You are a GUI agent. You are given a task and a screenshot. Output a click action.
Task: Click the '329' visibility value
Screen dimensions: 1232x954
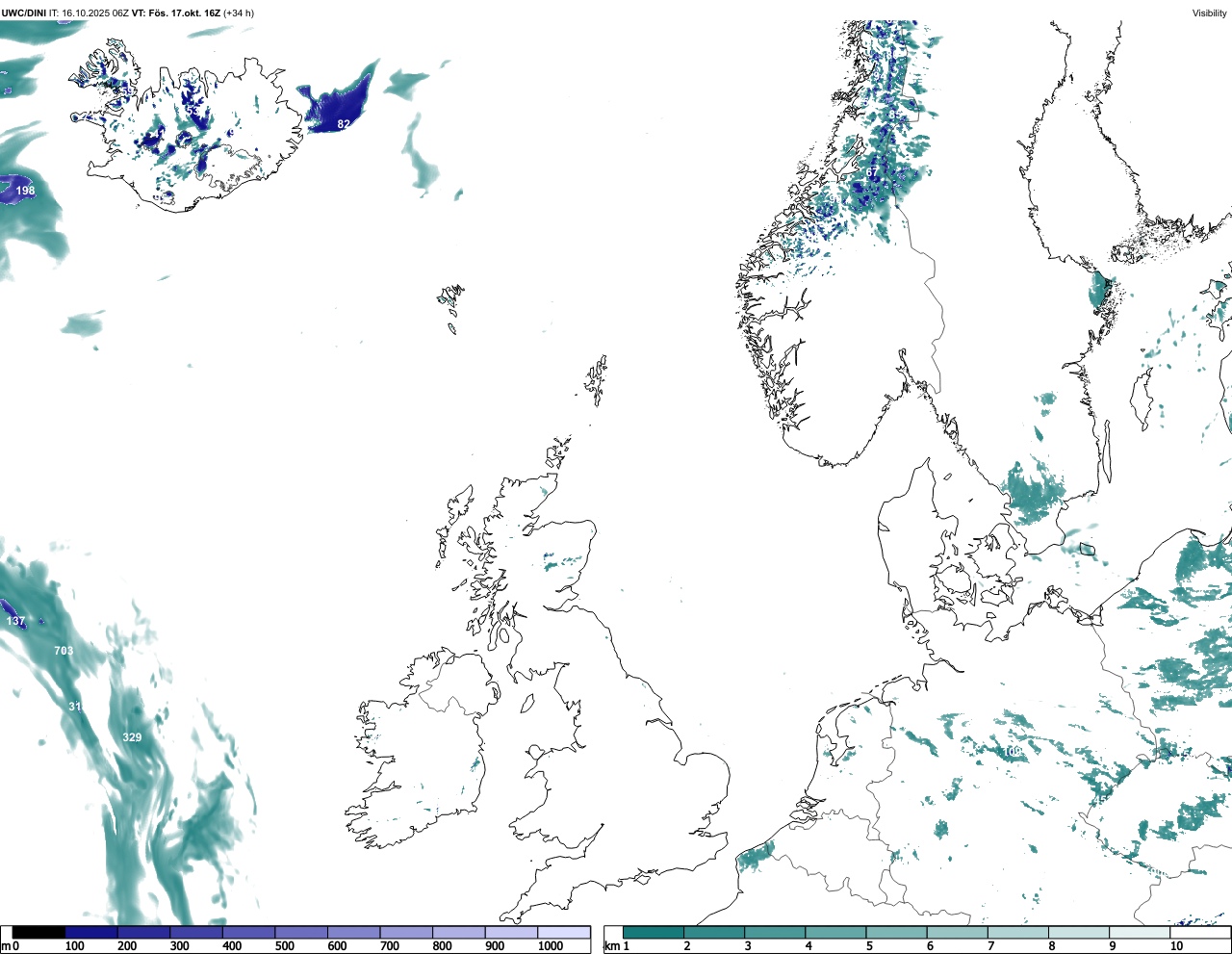coord(132,737)
